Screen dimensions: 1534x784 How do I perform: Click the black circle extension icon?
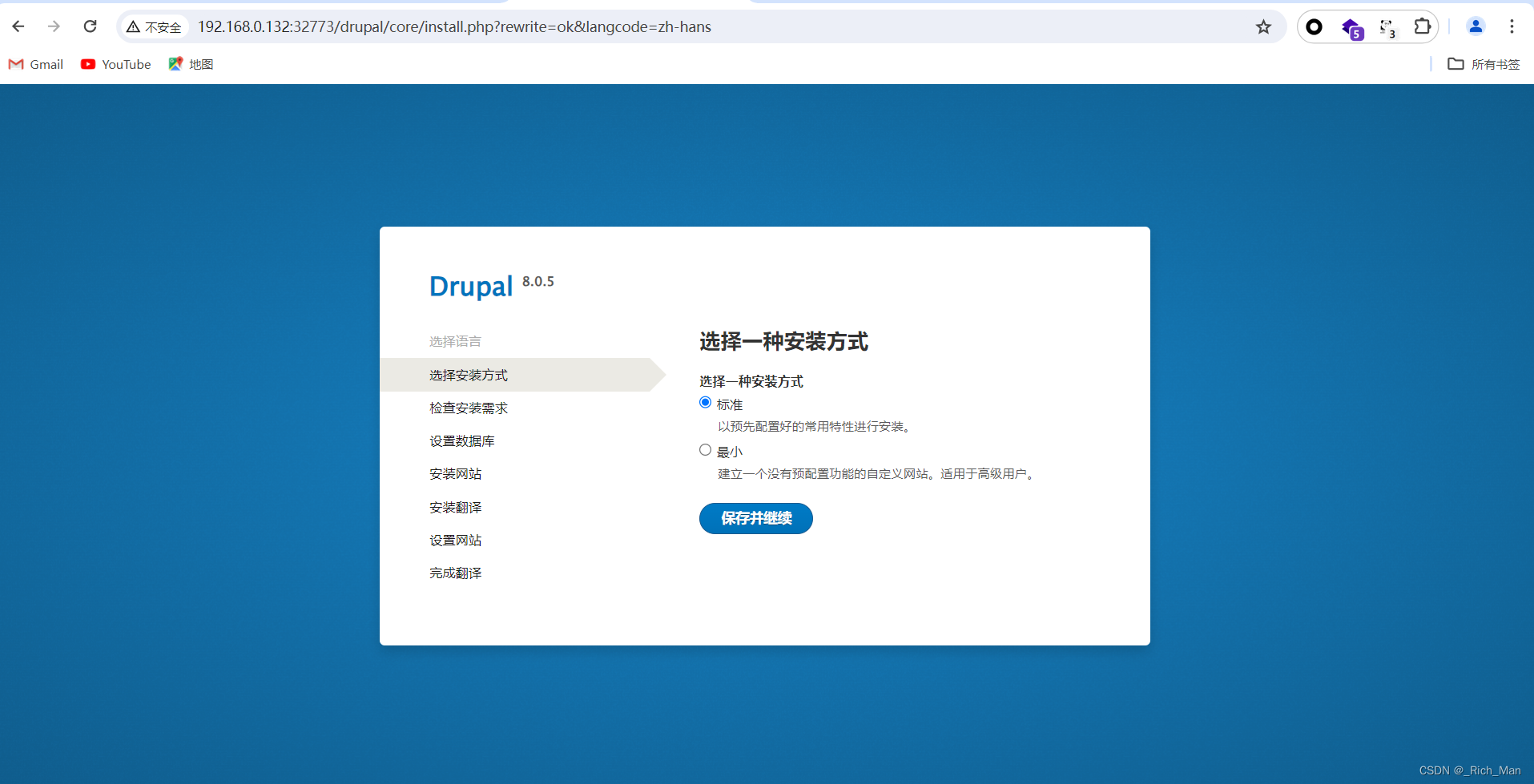click(x=1314, y=26)
